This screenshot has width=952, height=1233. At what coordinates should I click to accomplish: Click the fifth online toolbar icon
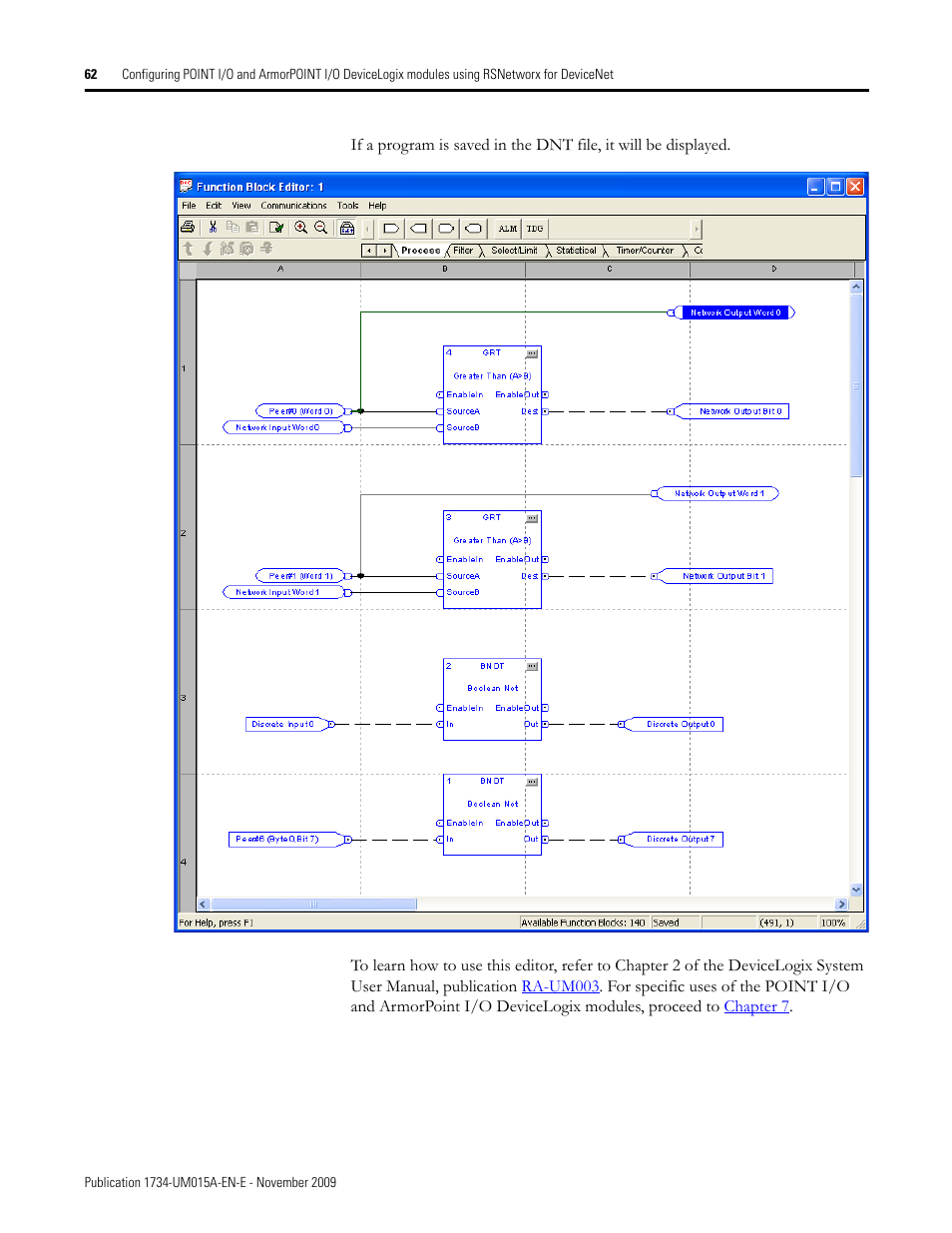click(x=266, y=249)
